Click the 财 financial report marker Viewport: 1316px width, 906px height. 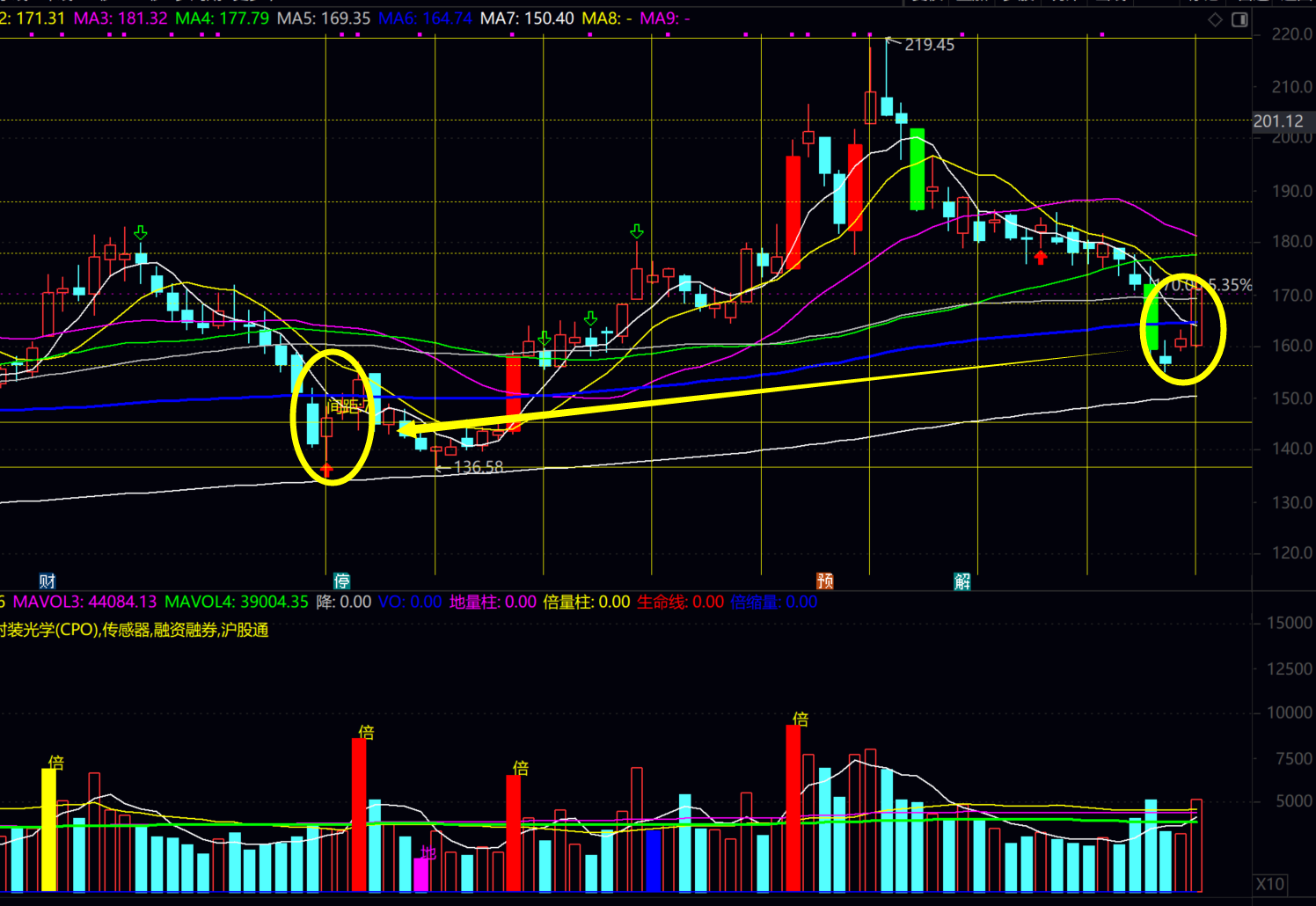48,581
